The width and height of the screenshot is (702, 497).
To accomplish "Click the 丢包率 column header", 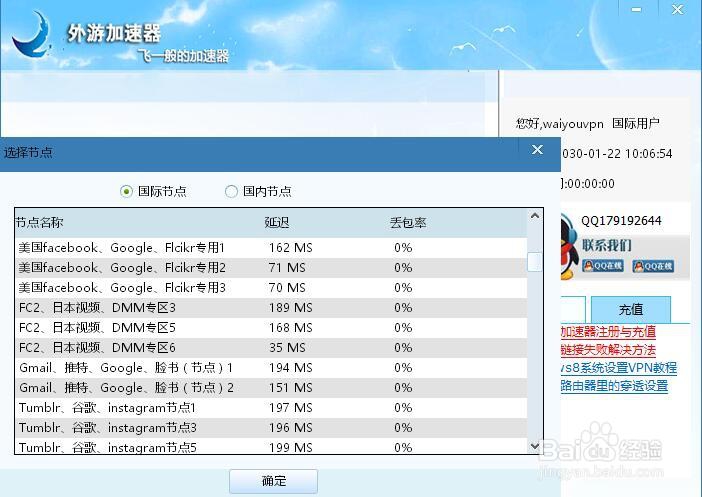I will [x=408, y=223].
